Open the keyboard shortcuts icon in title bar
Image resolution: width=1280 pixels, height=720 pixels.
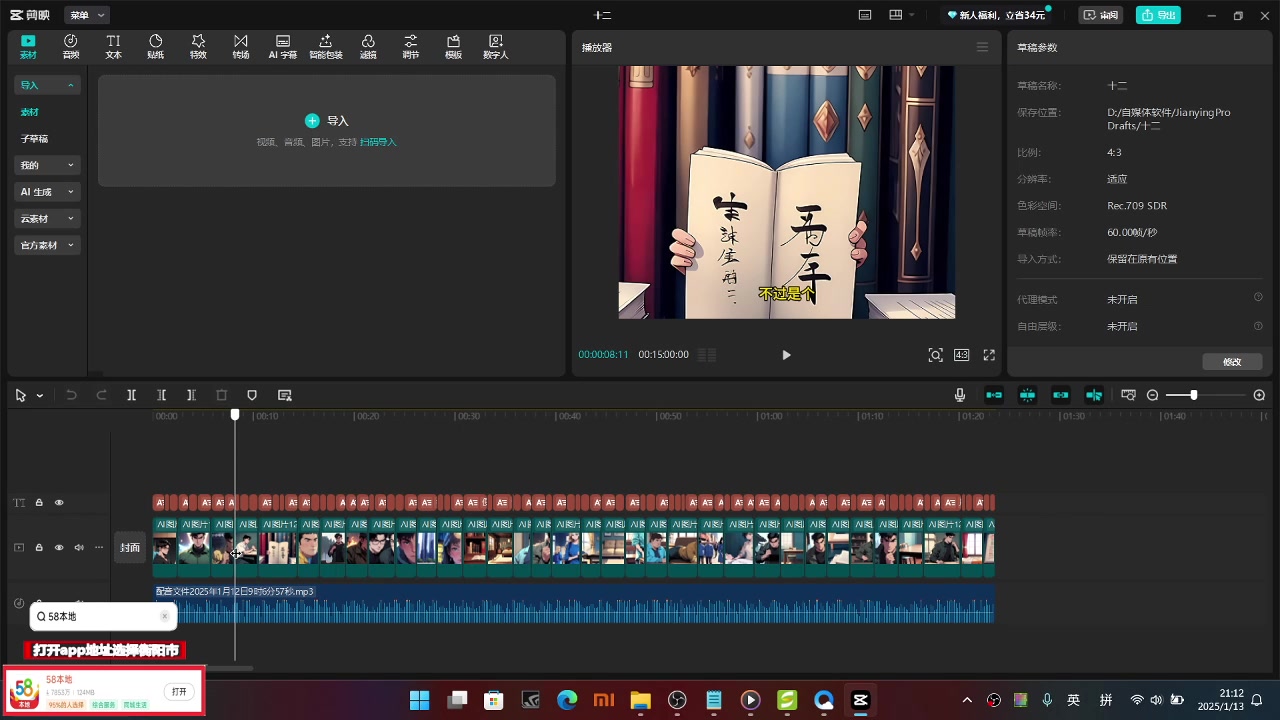point(865,15)
